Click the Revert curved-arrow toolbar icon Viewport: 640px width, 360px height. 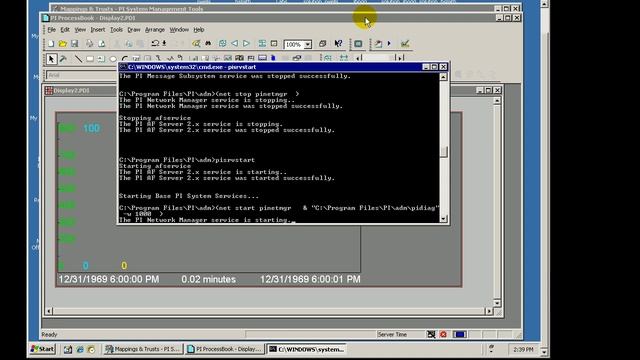[x=155, y=43]
